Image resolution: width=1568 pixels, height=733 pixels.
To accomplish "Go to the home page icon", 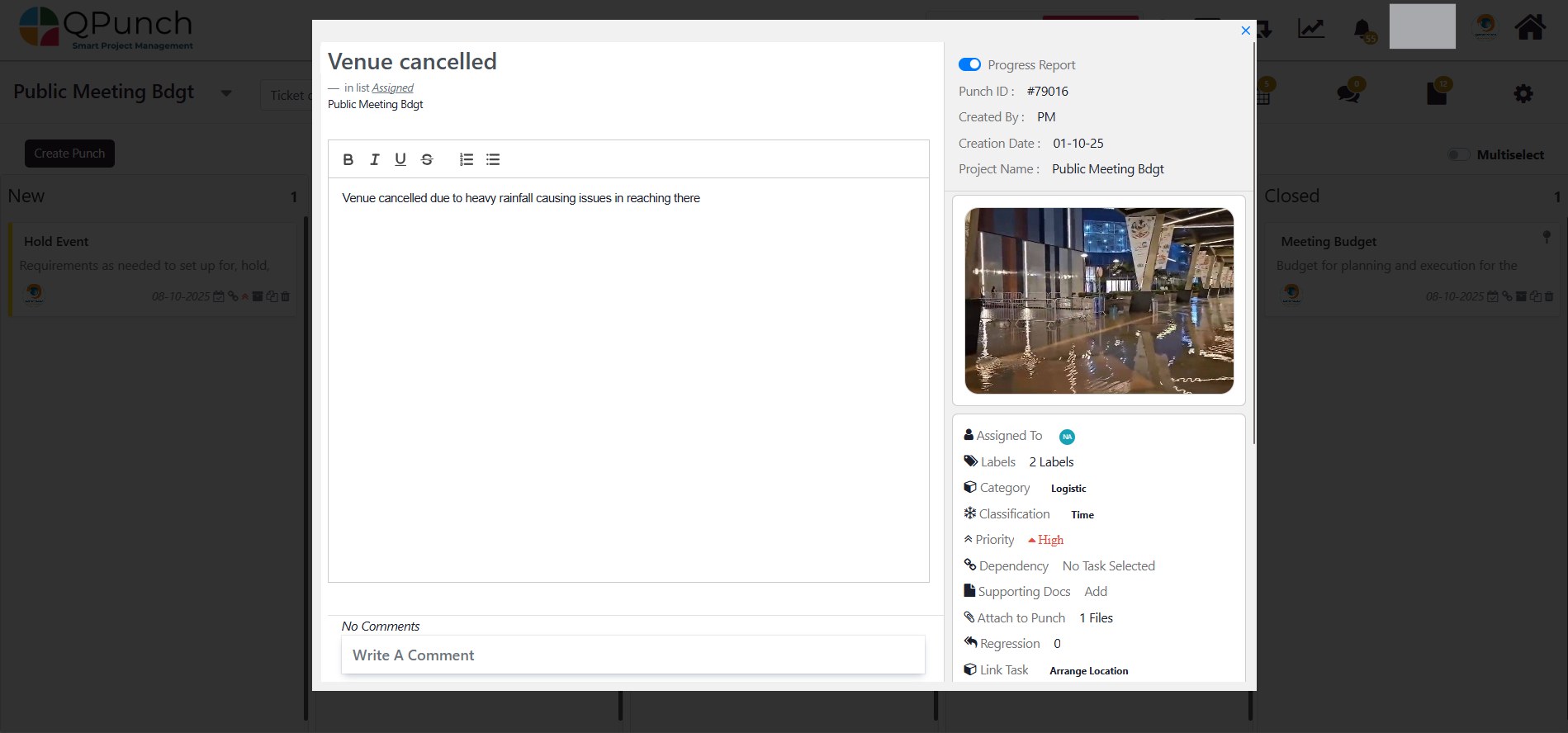I will 1529,27.
